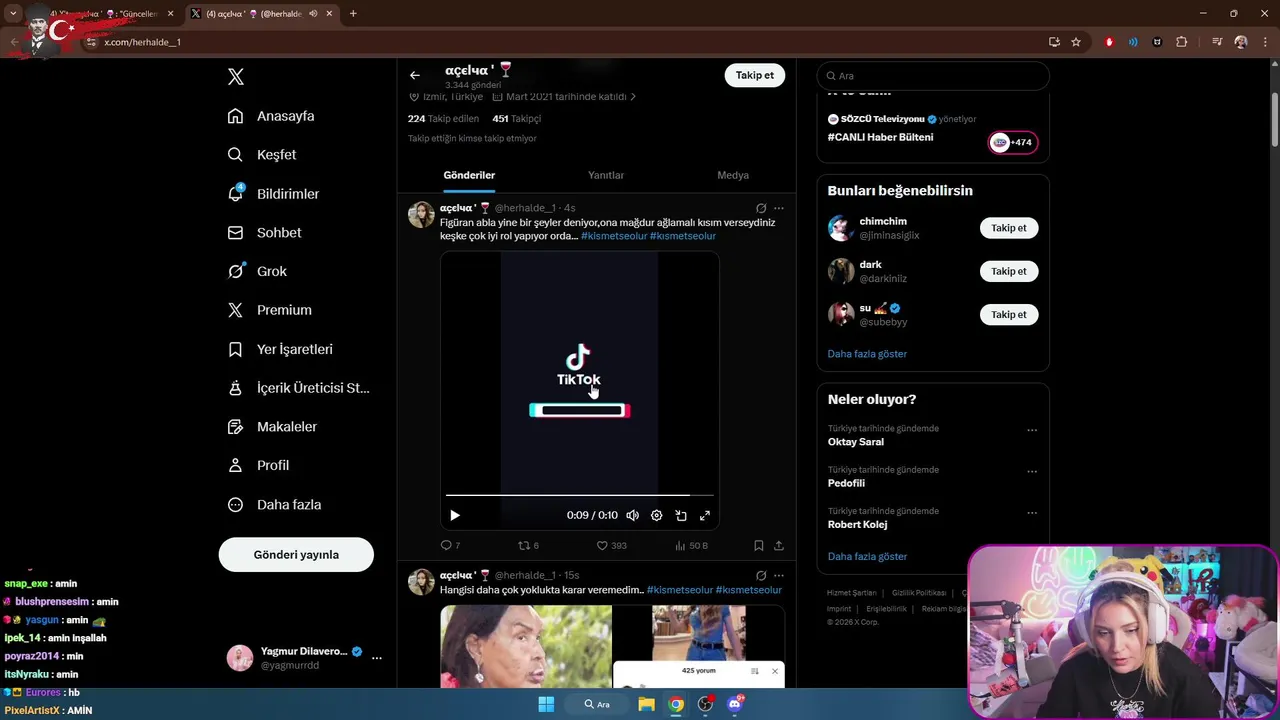This screenshot has width=1280, height=720.
Task: Open Oktay Saral trending topic
Action: (x=856, y=442)
